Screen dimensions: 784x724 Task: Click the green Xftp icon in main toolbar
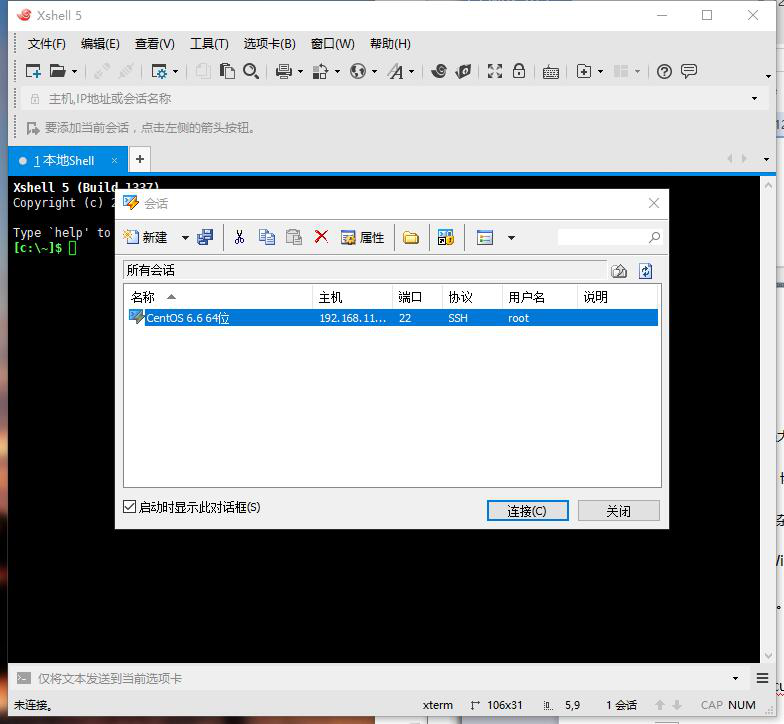(464, 71)
